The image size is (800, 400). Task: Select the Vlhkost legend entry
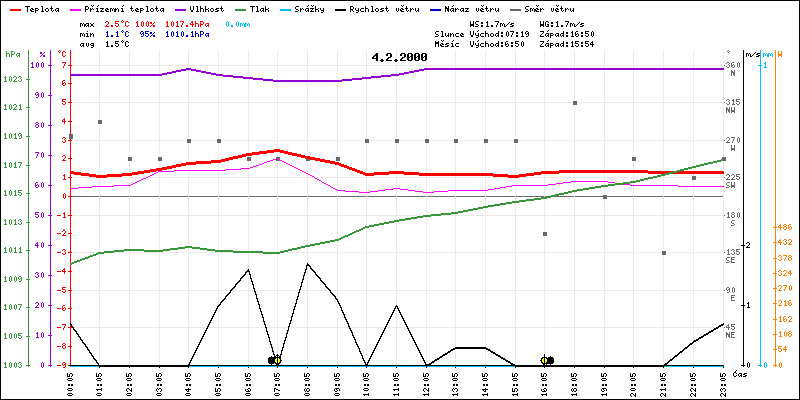[209, 8]
